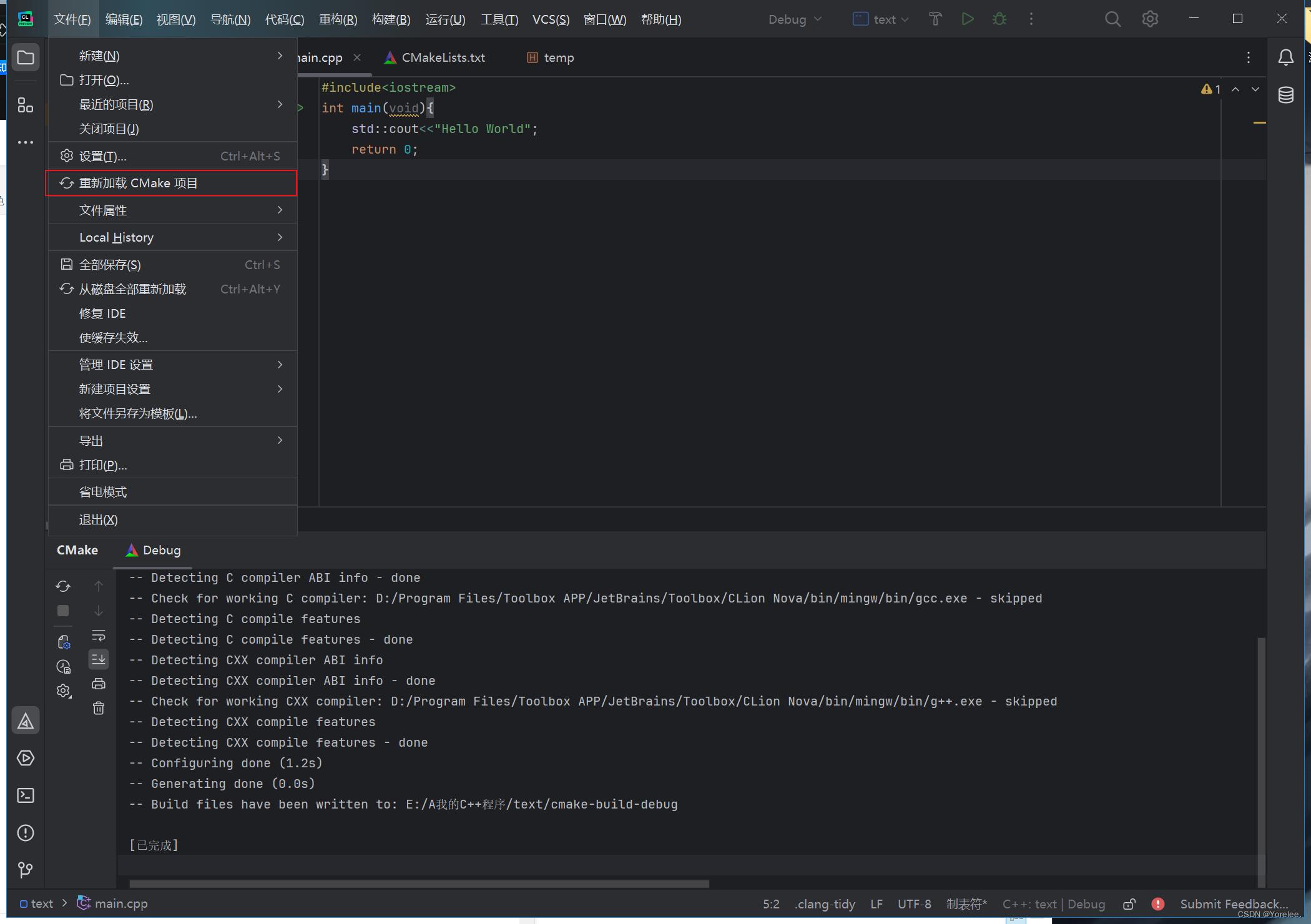The image size is (1311, 924).
Task: Choose 全部保存(S) menu item
Action: 172,265
